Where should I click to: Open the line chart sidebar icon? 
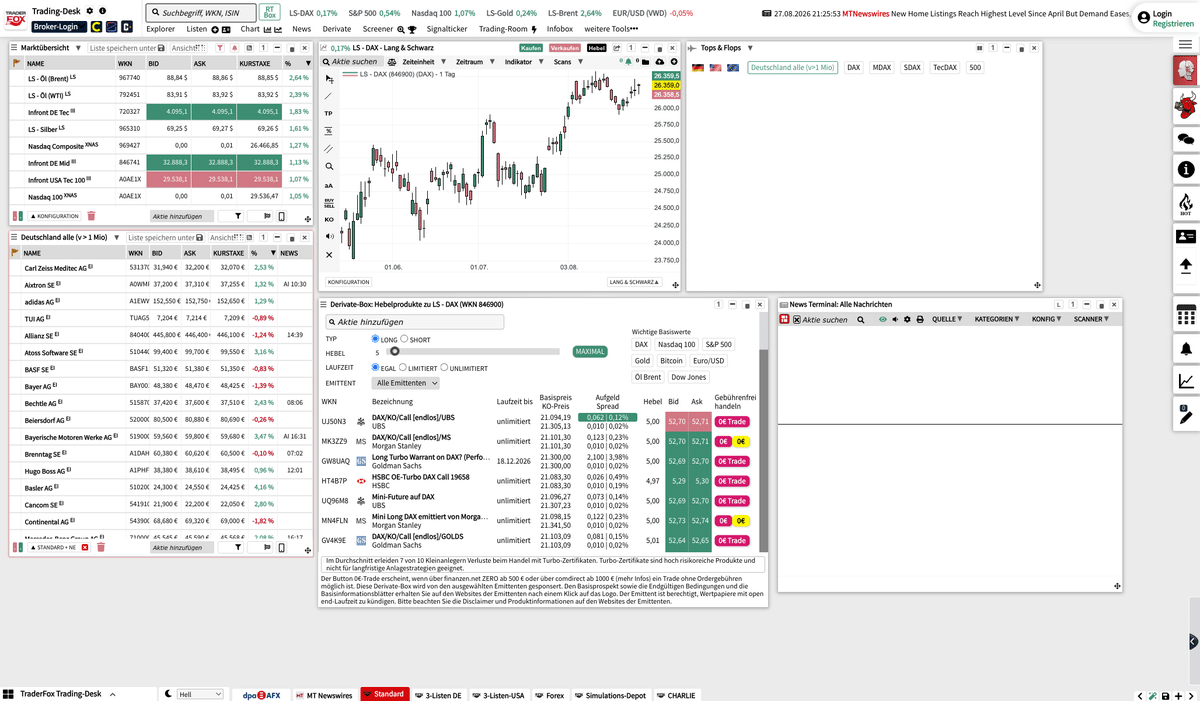(1186, 381)
